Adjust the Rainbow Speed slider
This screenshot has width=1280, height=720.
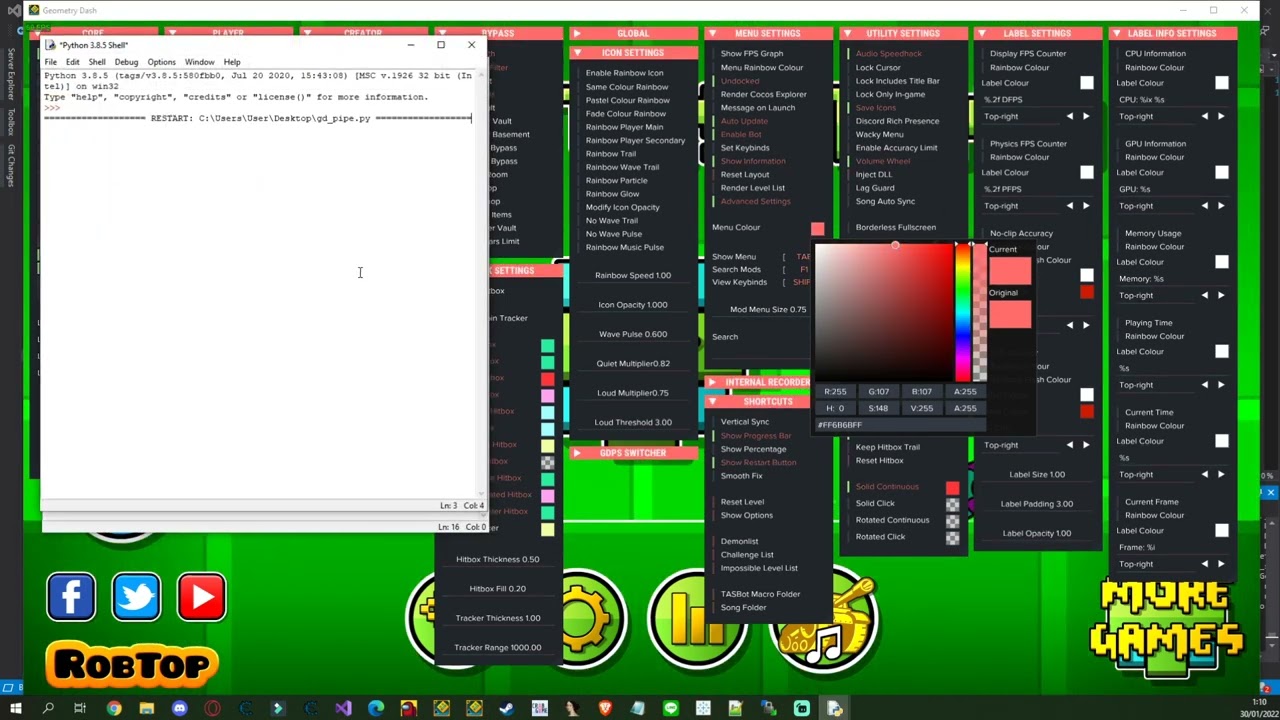[x=633, y=275]
